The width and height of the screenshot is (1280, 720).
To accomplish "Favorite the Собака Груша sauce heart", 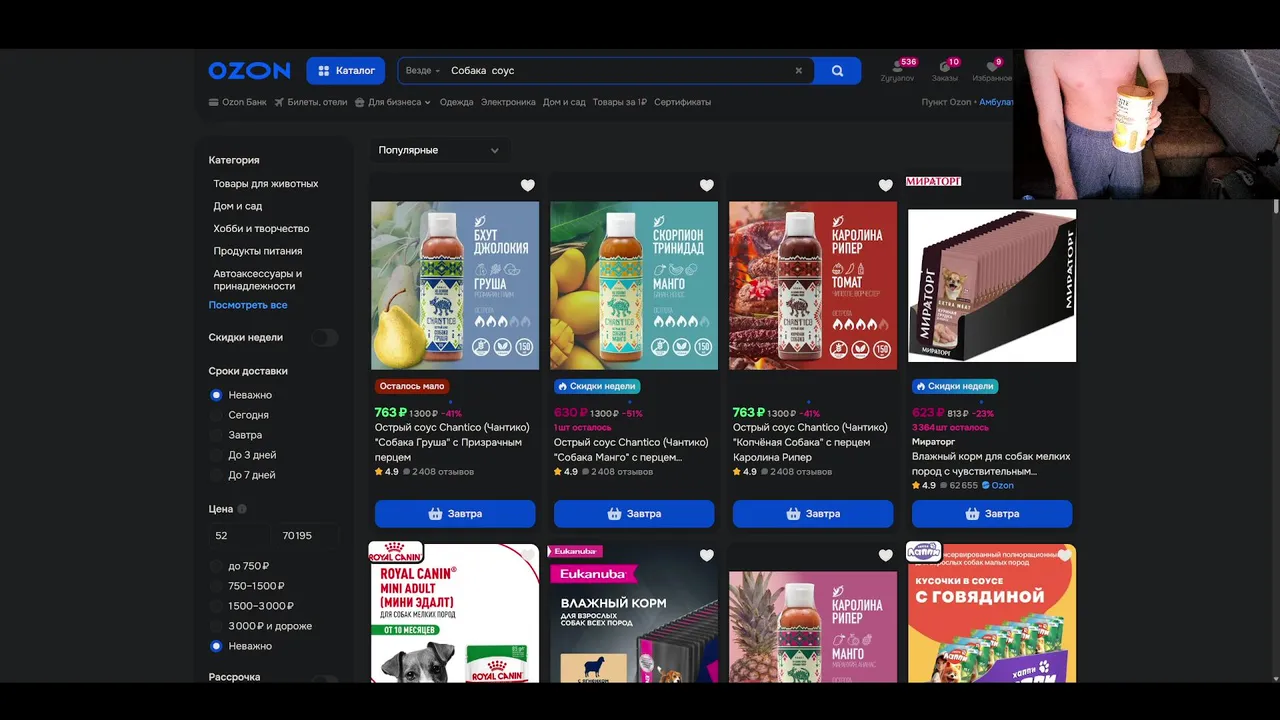I will point(528,185).
